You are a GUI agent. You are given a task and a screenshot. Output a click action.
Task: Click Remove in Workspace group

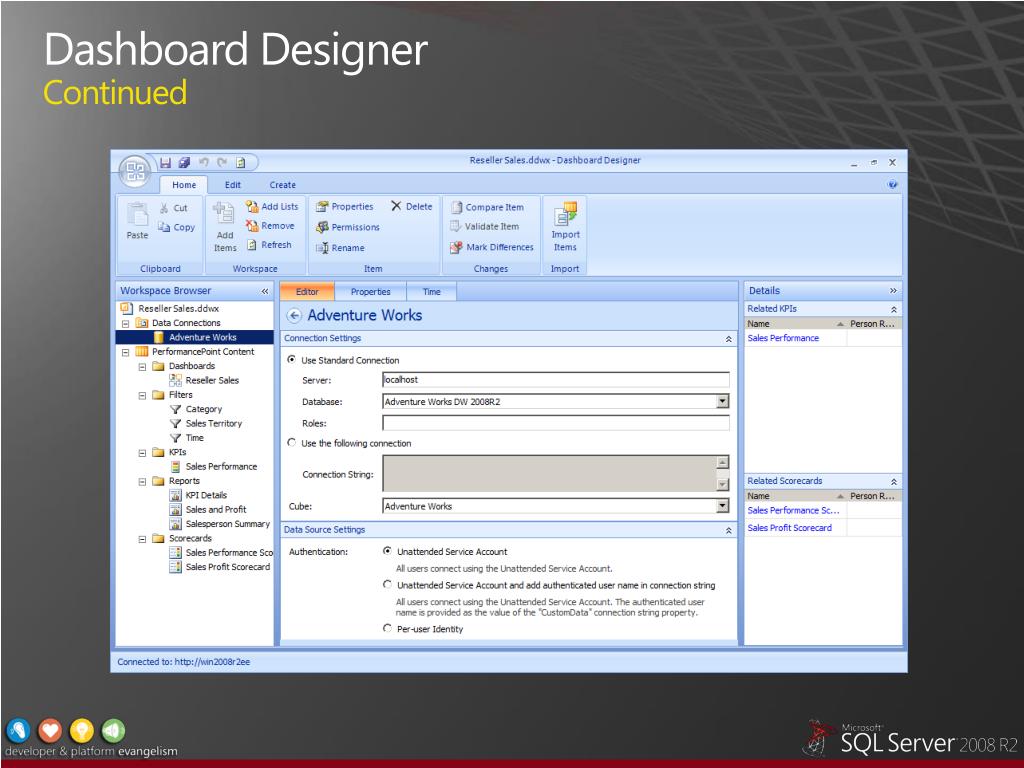coord(270,225)
